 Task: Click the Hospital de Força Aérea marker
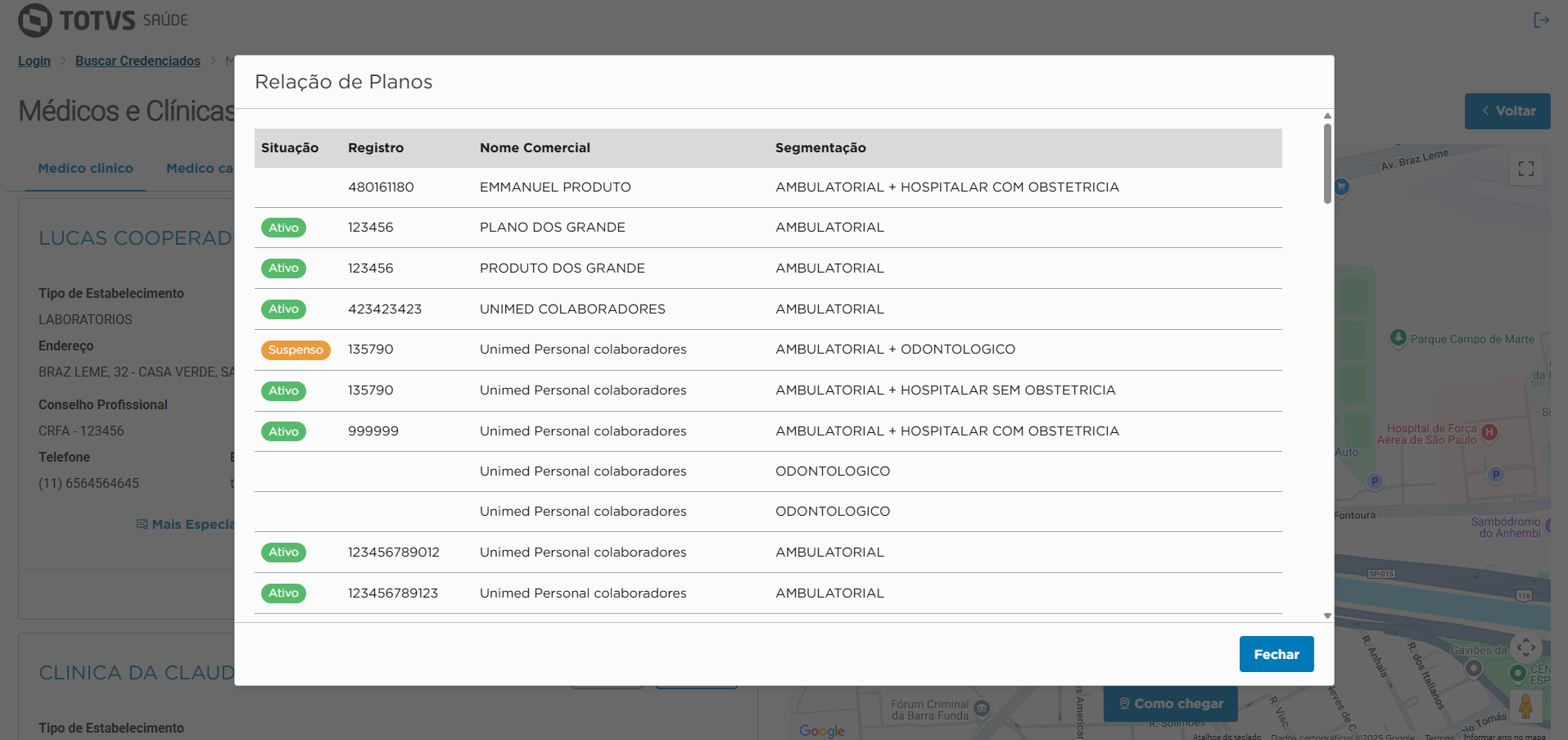[1489, 433]
